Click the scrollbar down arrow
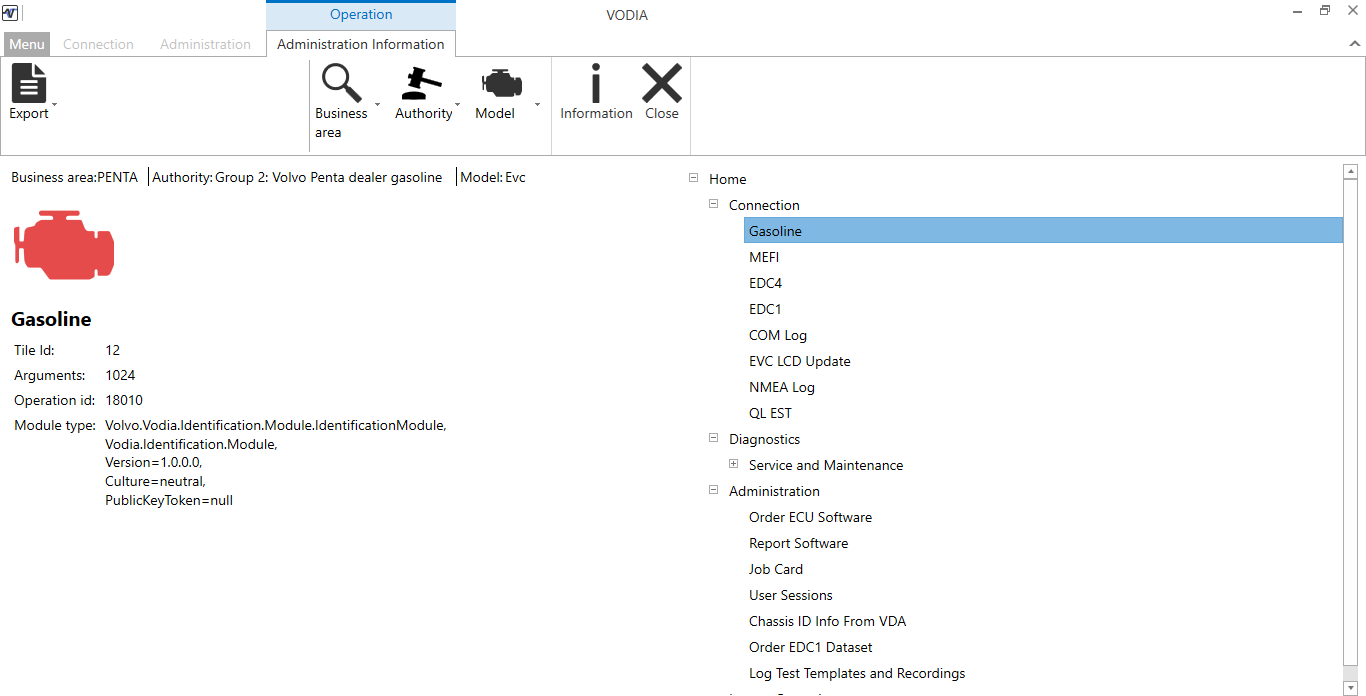 click(1351, 688)
